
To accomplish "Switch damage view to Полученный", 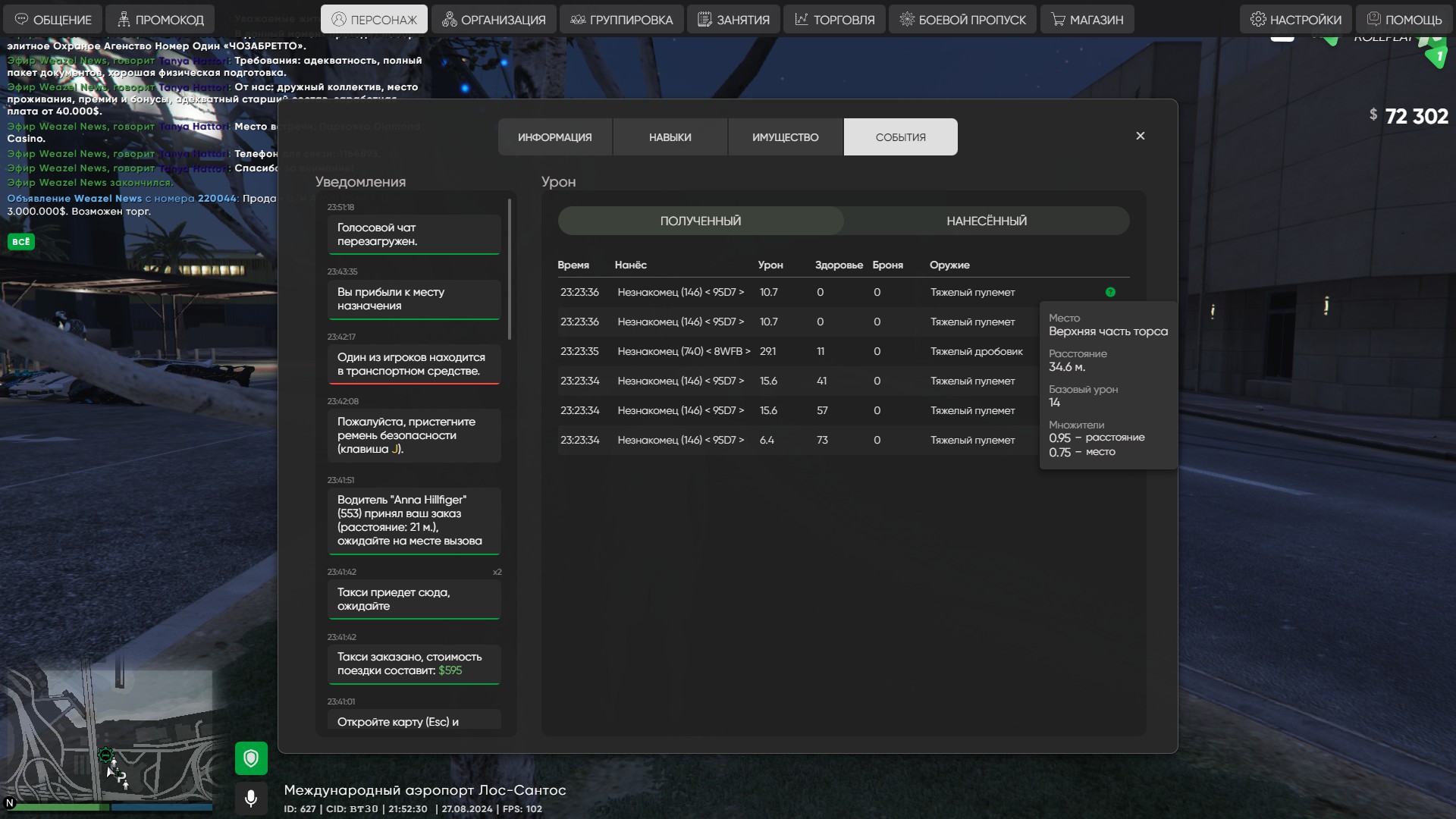I will pos(700,221).
